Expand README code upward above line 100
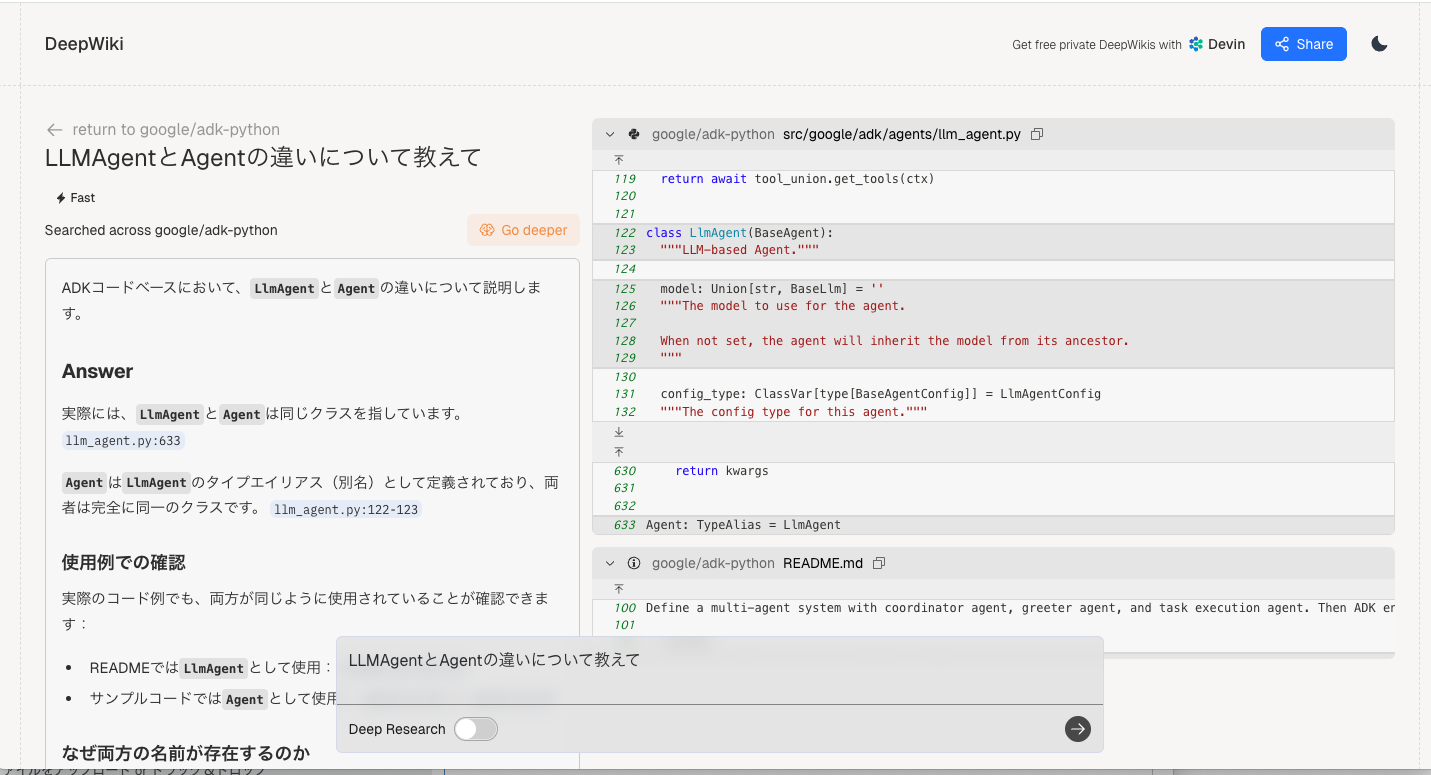The height and width of the screenshot is (775, 1431). [x=619, y=589]
